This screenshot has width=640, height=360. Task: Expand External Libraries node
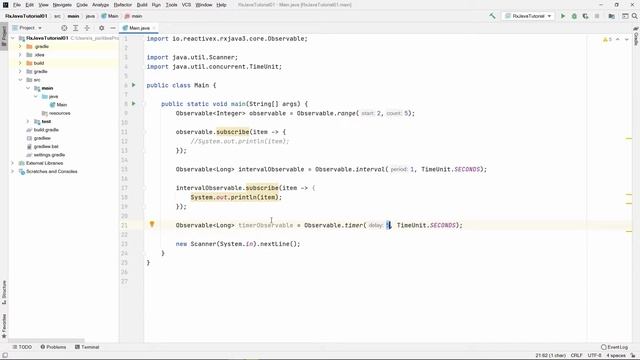13,163
